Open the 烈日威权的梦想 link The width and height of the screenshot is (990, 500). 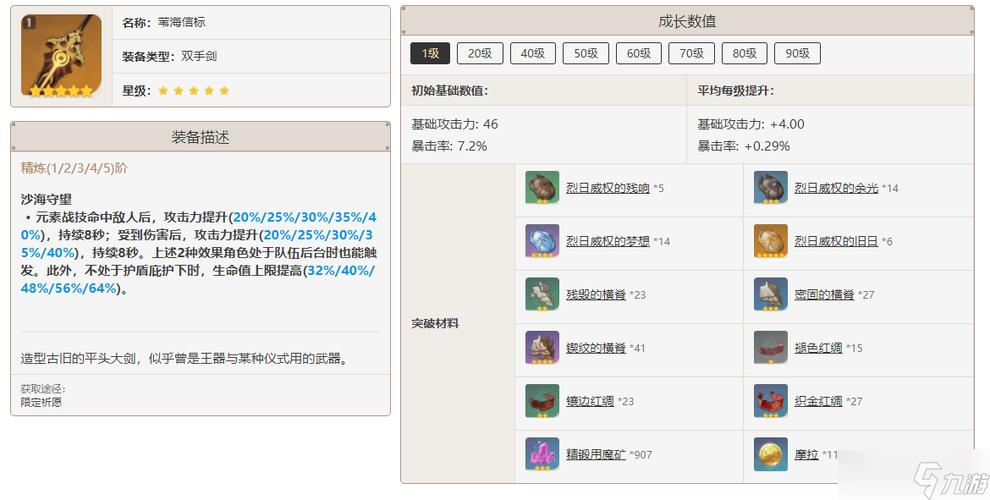pyautogui.click(x=608, y=241)
